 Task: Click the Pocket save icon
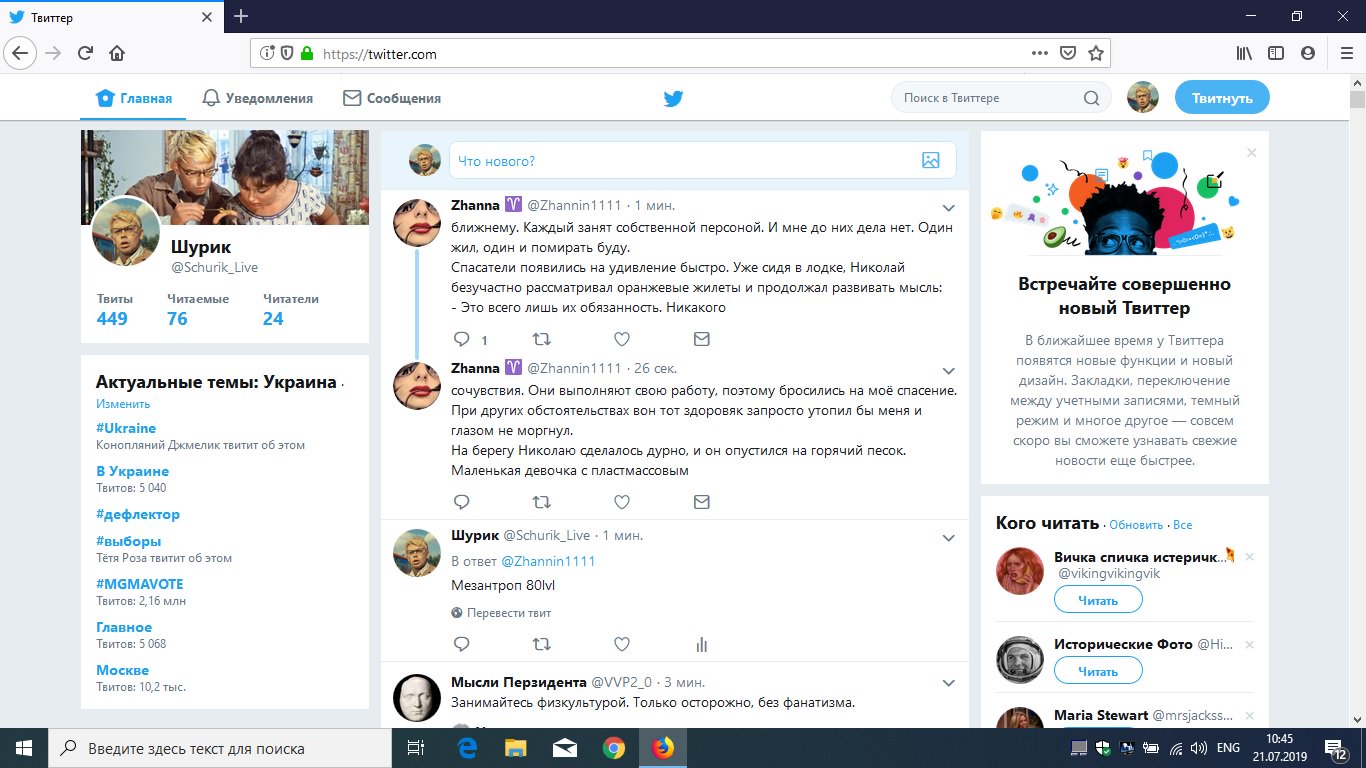tap(1068, 54)
